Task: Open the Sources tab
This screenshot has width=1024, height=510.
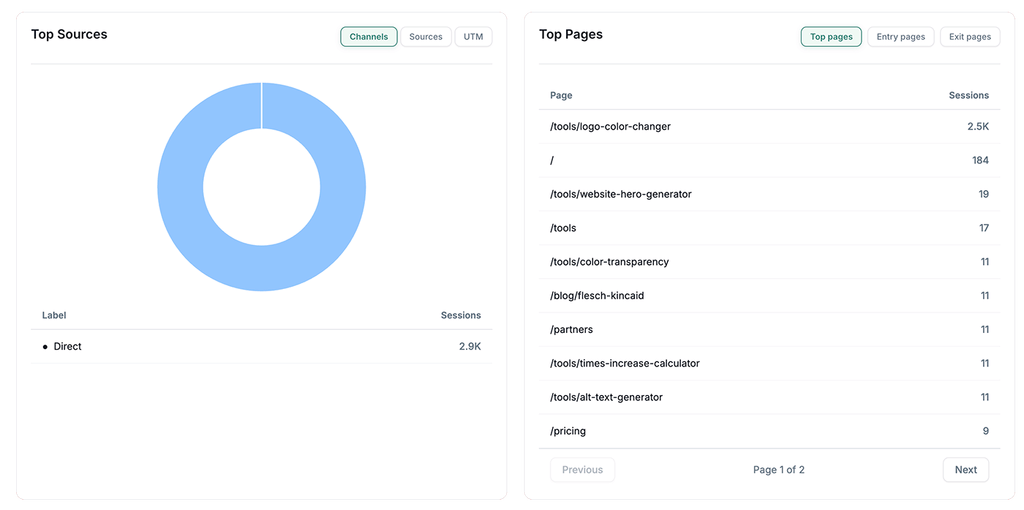Action: click(x=426, y=37)
